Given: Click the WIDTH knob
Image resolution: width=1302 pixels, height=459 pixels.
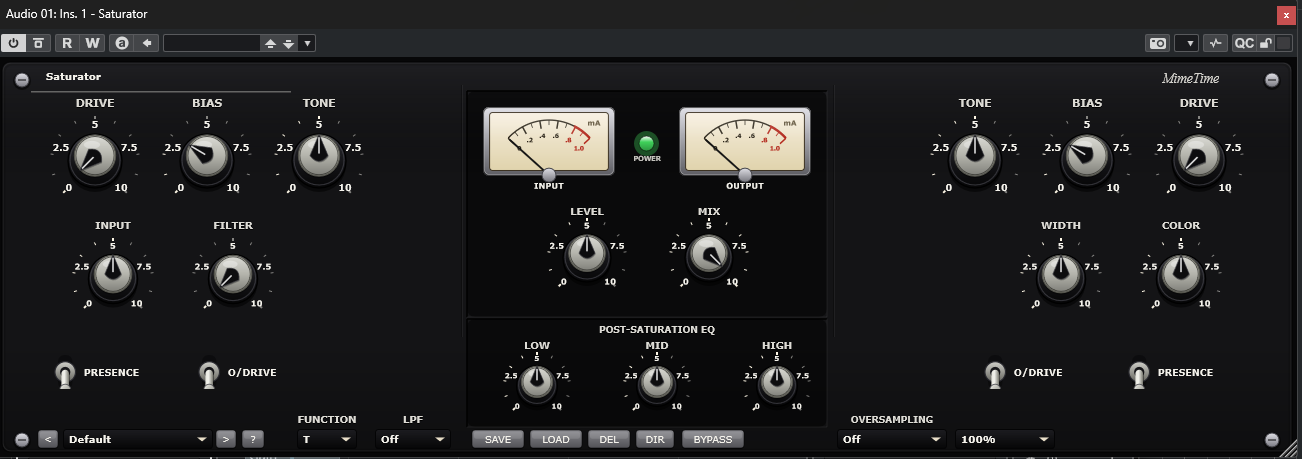Looking at the screenshot, I should (1060, 274).
